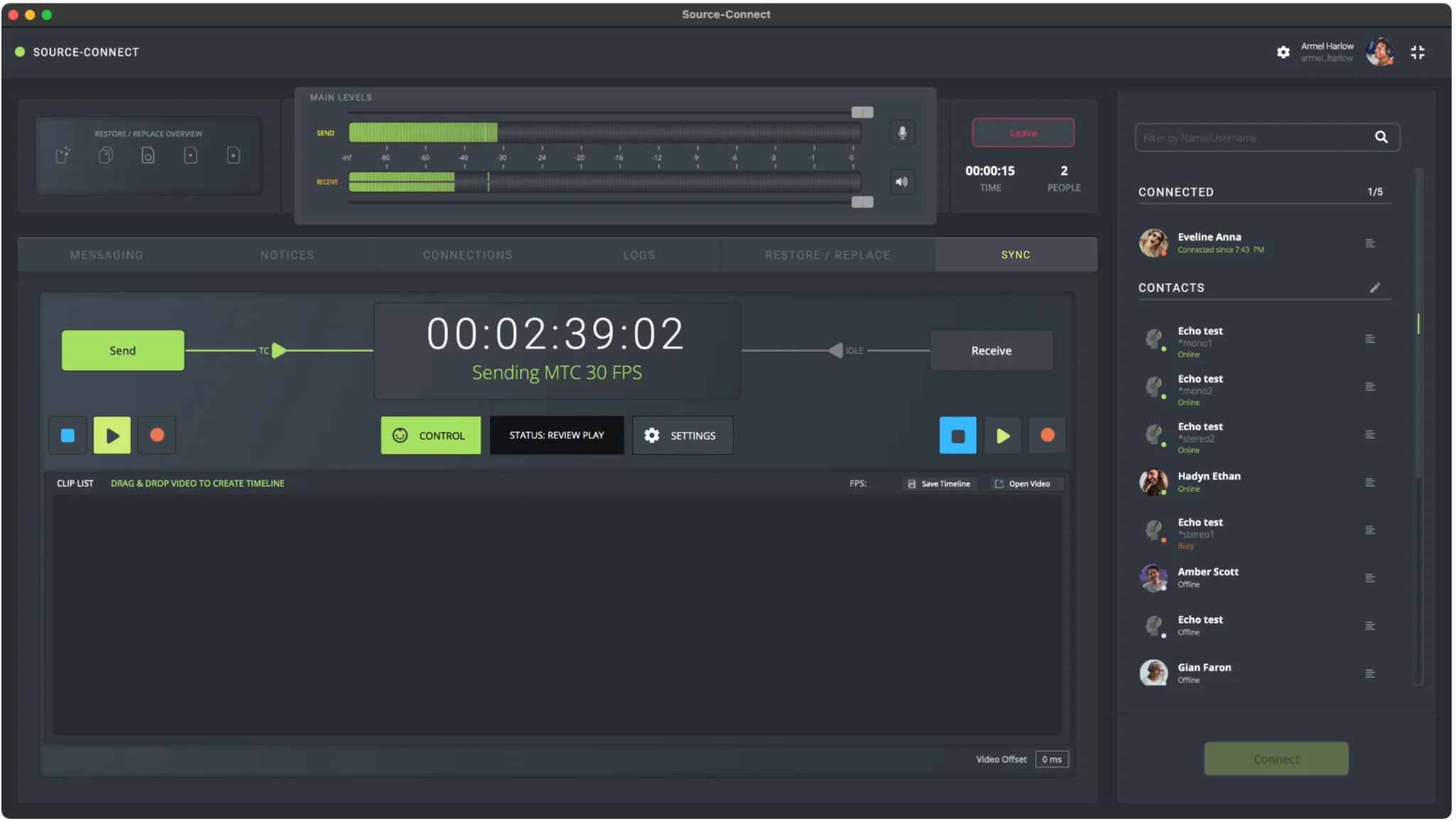Open the settings gear beside Armel Harlow

1283,52
